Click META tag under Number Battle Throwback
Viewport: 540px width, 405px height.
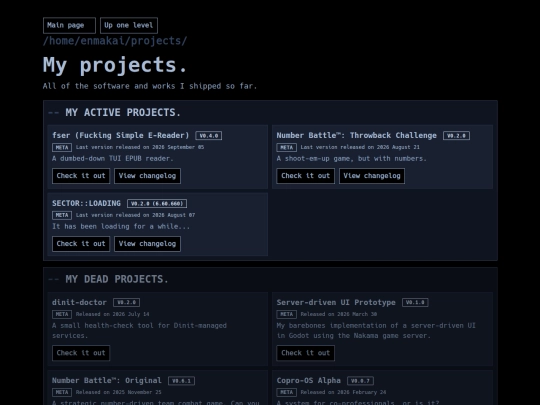pos(287,147)
